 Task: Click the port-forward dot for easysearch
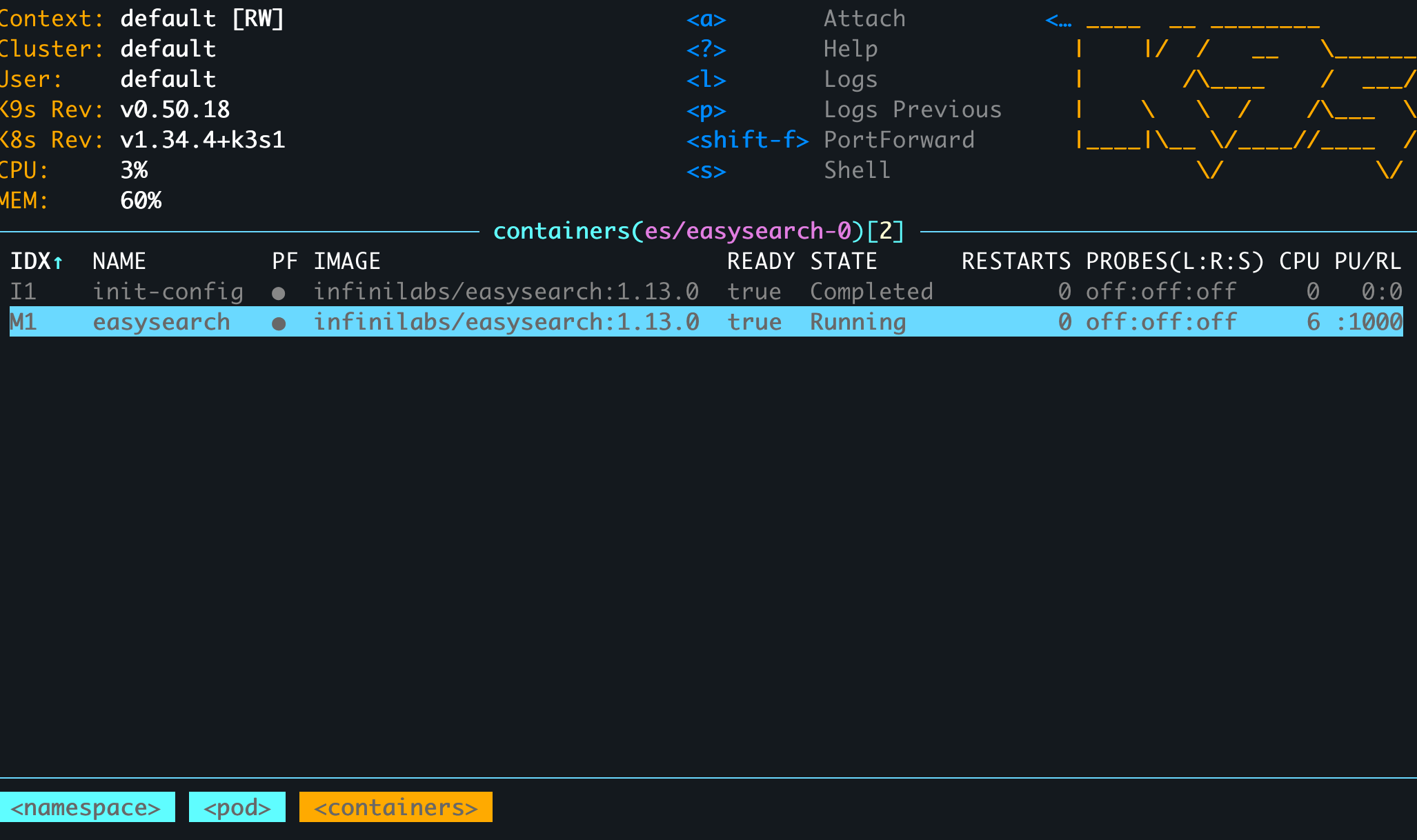pyautogui.click(x=279, y=323)
